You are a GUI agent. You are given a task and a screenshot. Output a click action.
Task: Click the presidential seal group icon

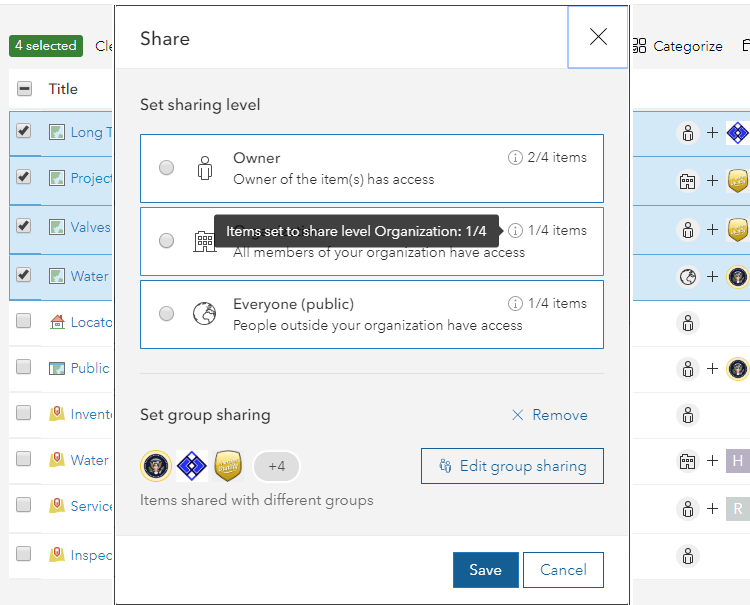tap(156, 466)
